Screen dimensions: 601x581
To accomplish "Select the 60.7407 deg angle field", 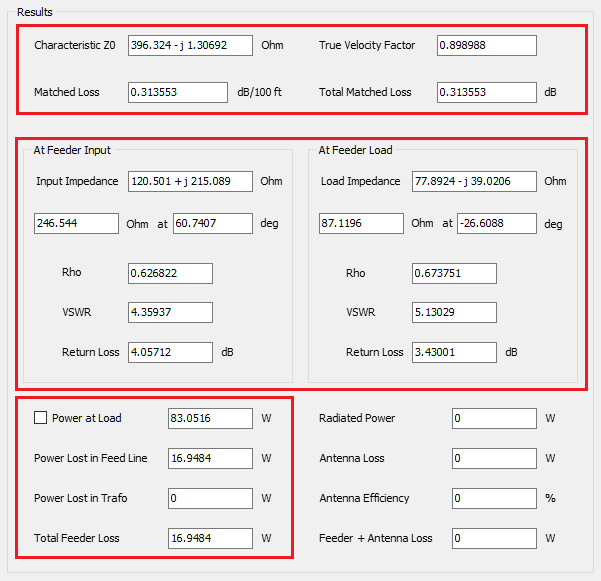I will pos(213,223).
